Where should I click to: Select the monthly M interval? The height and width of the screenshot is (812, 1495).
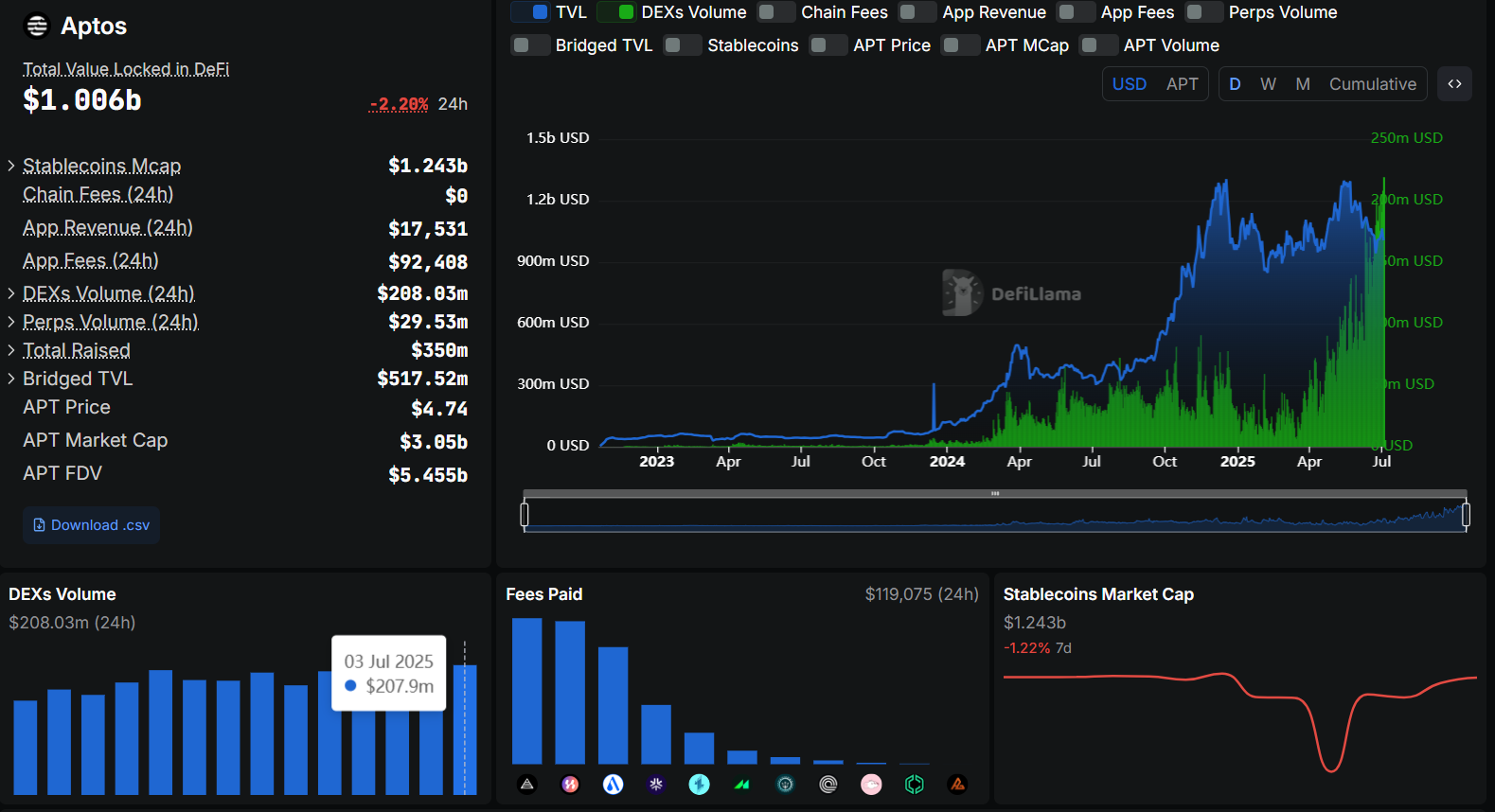1303,84
